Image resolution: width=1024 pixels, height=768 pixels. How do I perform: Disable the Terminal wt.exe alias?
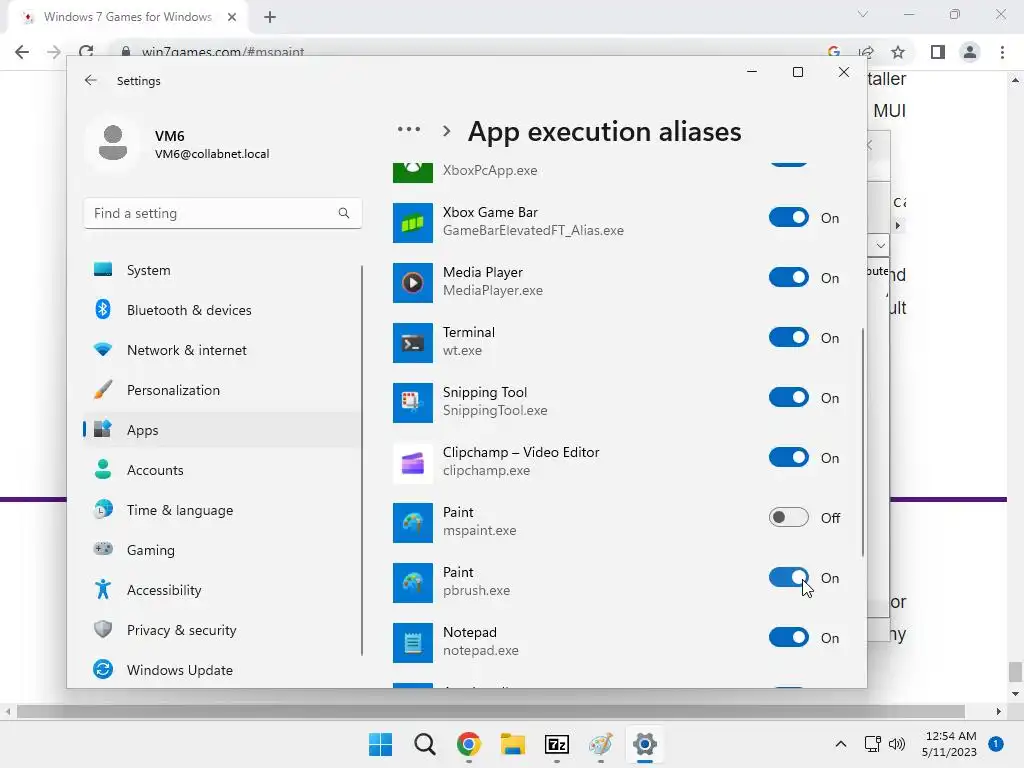coord(788,338)
